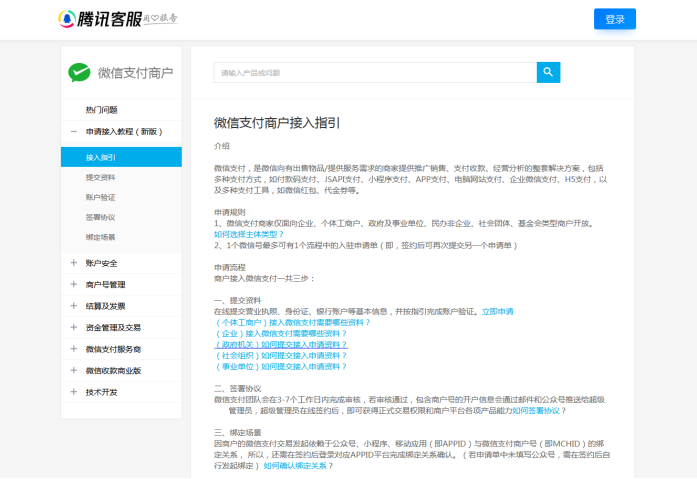Click the 技术开发 sidebar label
Image resolution: width=697 pixels, height=479 pixels.
click(101, 392)
